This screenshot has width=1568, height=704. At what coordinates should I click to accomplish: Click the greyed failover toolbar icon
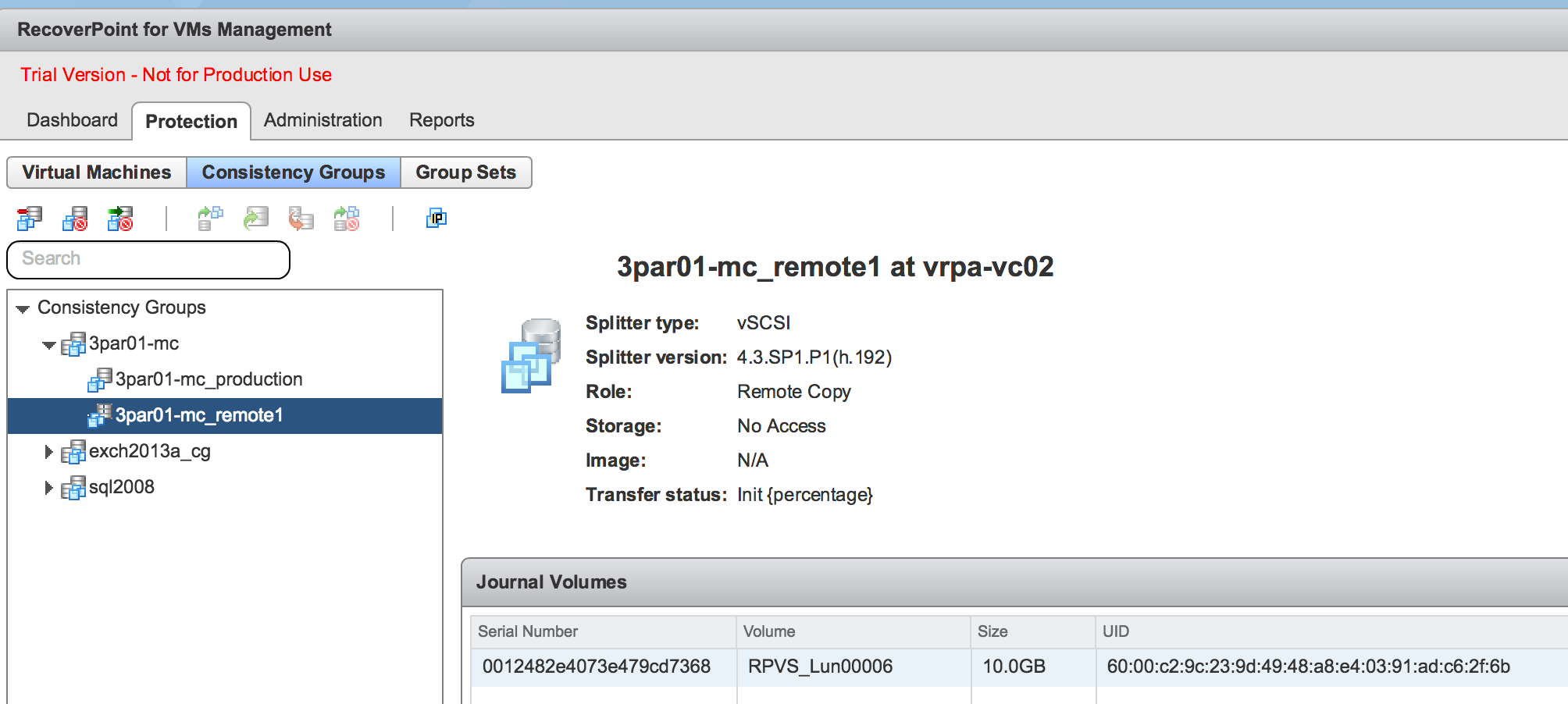click(255, 219)
